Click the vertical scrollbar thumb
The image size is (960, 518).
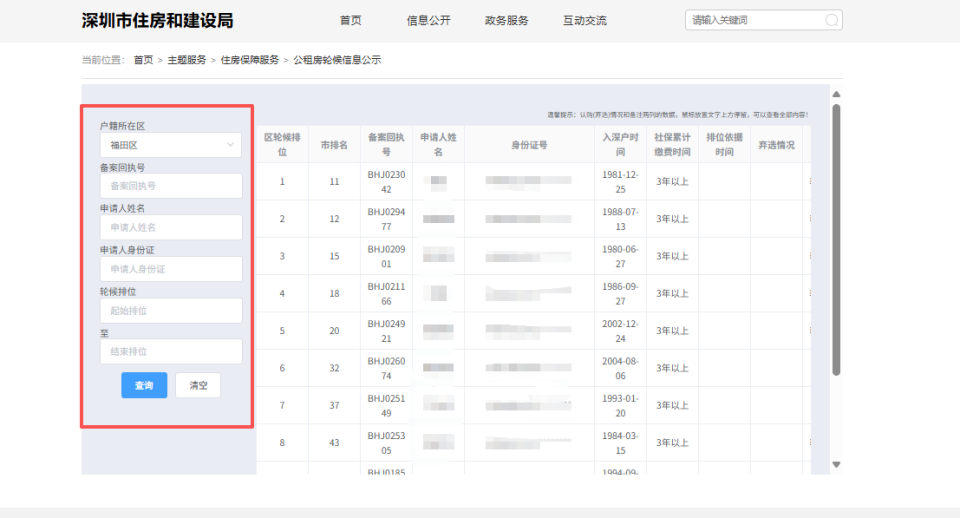click(836, 239)
